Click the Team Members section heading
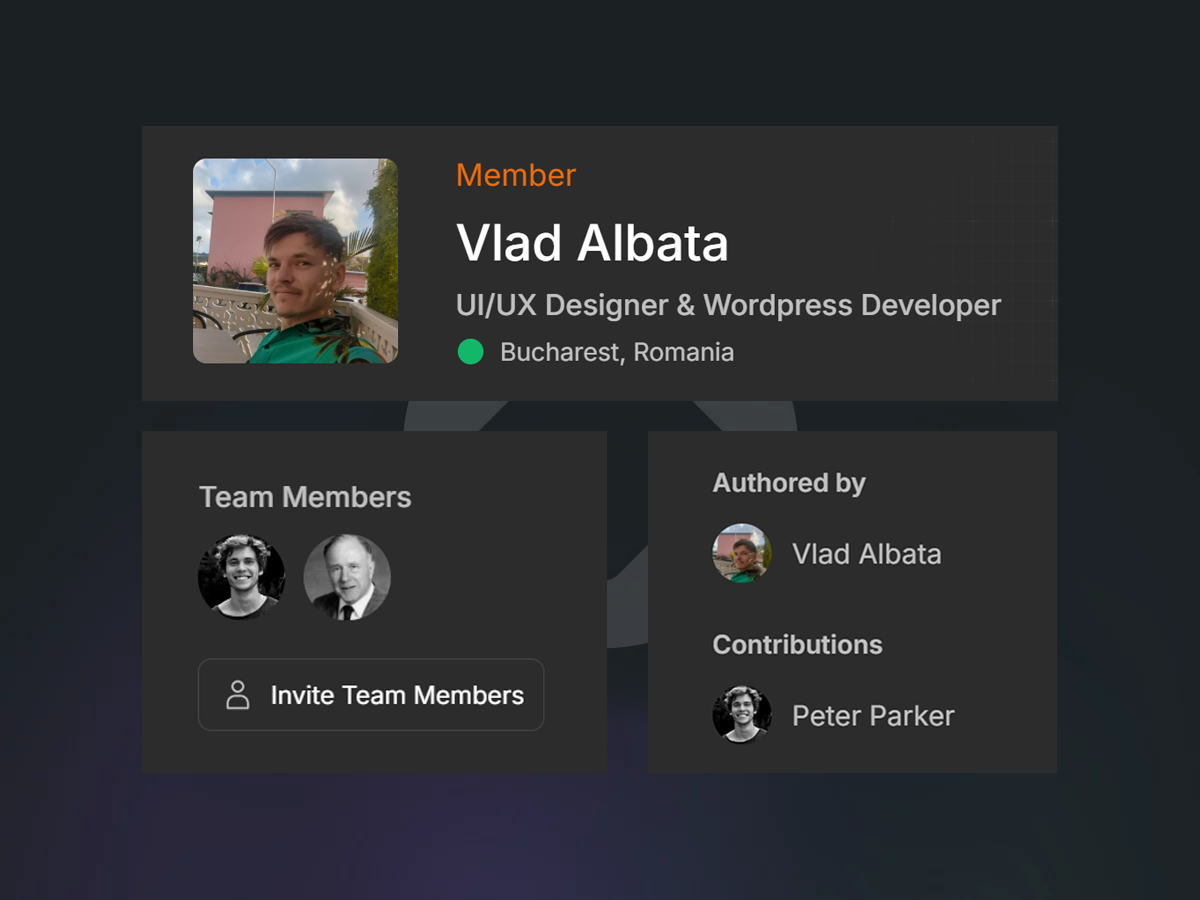The width and height of the screenshot is (1200, 900). (305, 497)
